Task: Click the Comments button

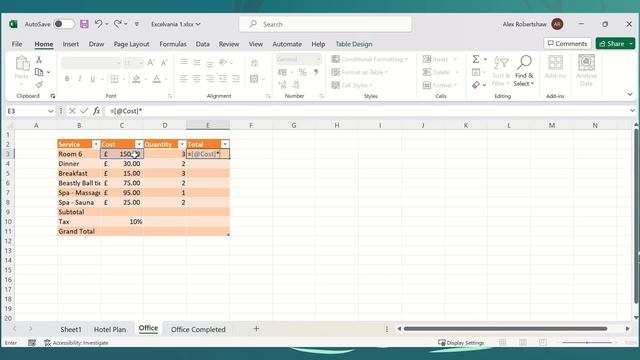Action: point(567,44)
